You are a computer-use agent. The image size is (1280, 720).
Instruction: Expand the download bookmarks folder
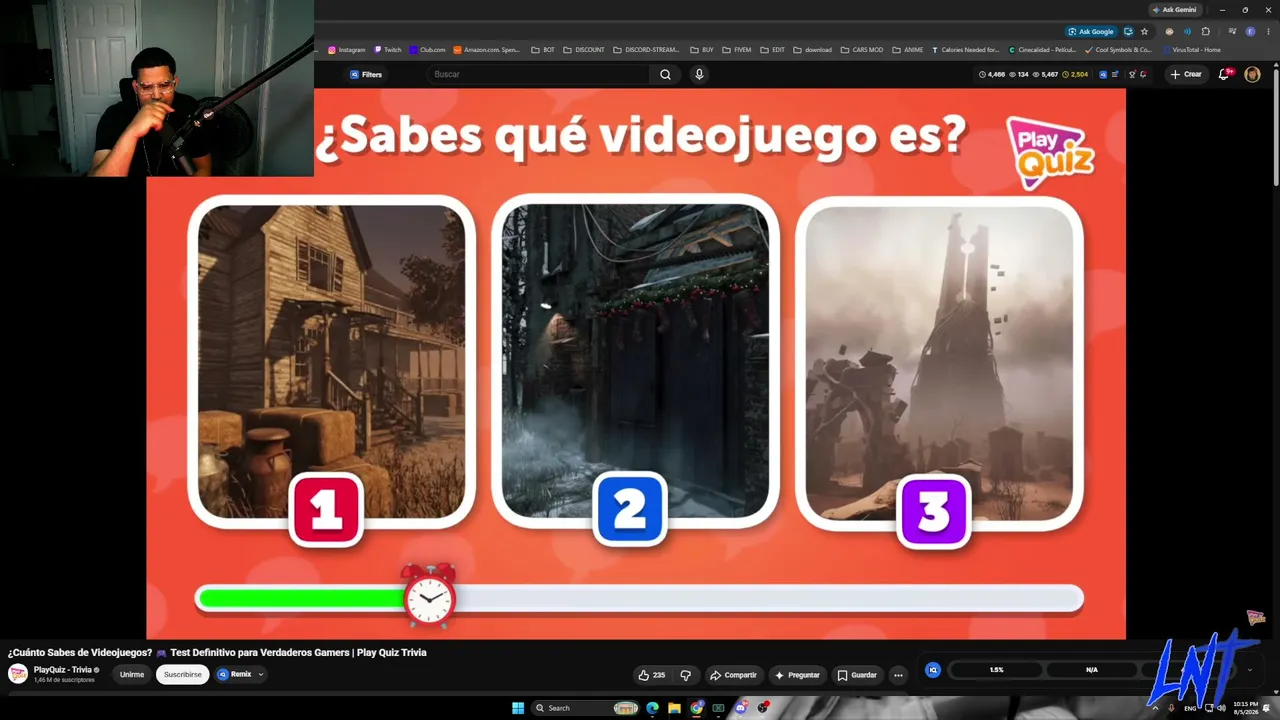(x=813, y=50)
